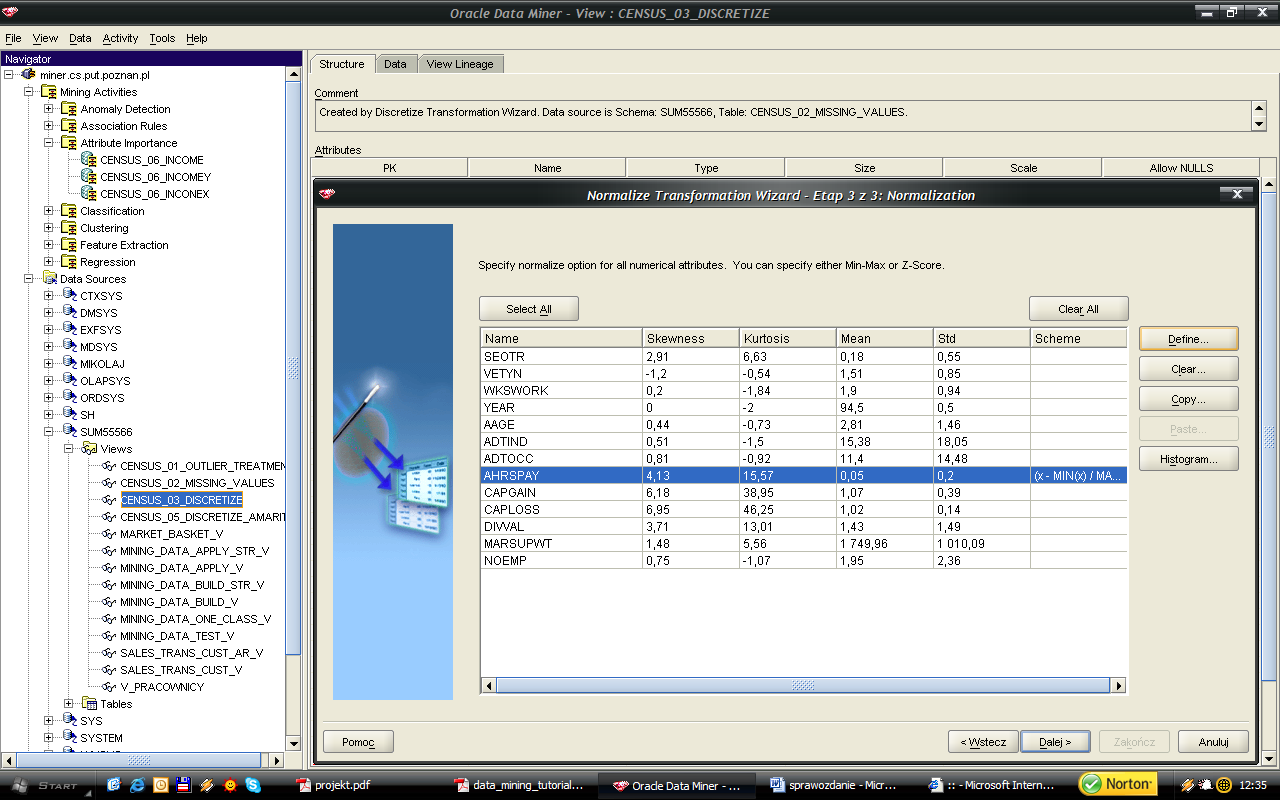Click the Dalej > next button
Viewport: 1280px width, 800px height.
click(1054, 742)
